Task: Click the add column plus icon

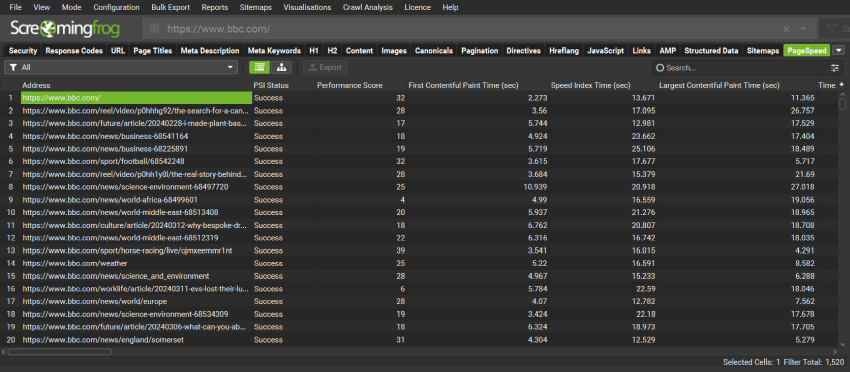Action: pos(842,85)
